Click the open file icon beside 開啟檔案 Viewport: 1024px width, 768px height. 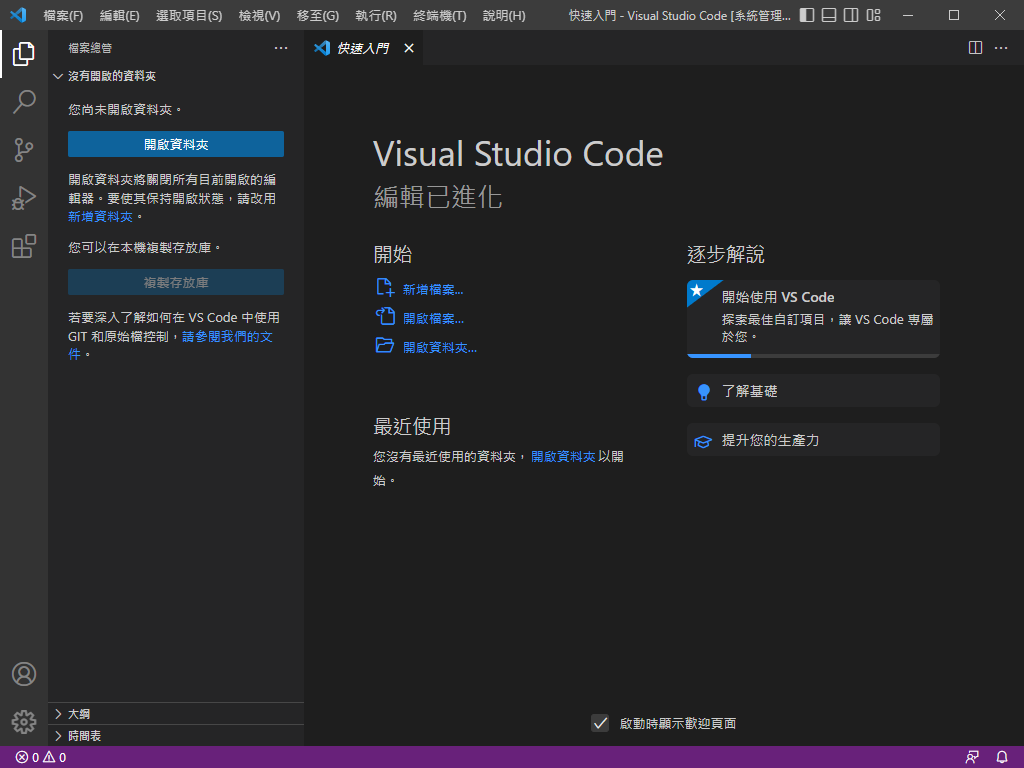(385, 316)
